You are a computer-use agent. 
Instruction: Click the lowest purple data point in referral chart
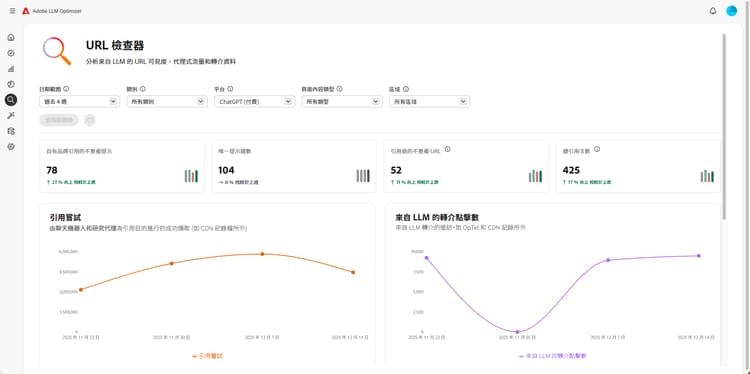point(517,332)
